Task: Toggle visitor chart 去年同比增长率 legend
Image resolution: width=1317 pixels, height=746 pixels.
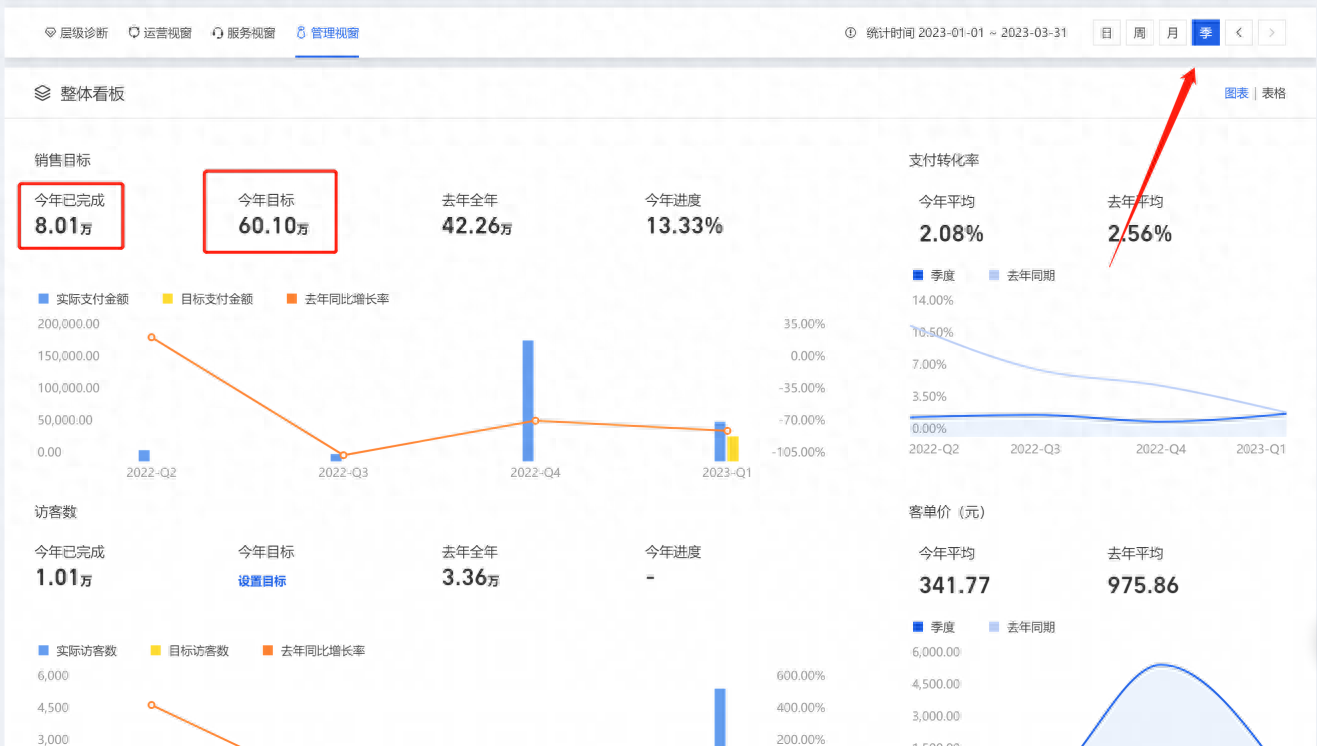Action: pos(313,651)
